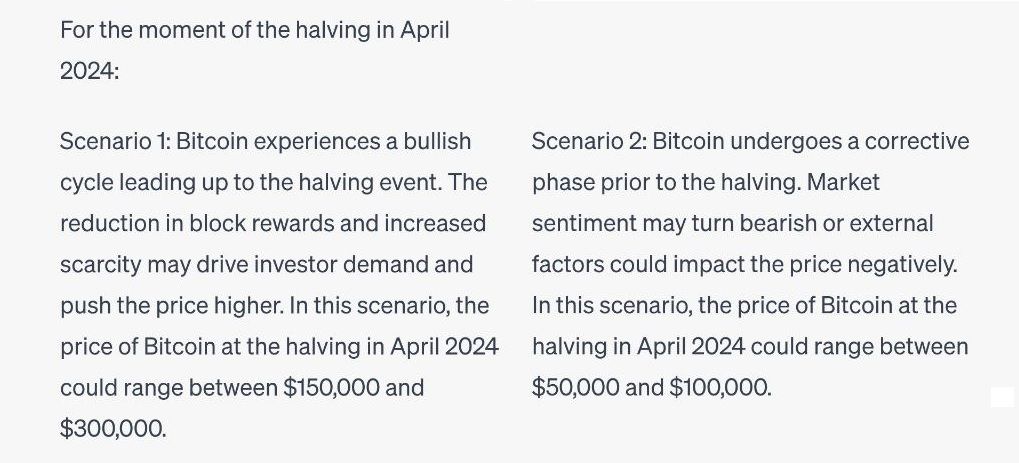
Task: Click the small white square at right edge
Action: 1002,398
